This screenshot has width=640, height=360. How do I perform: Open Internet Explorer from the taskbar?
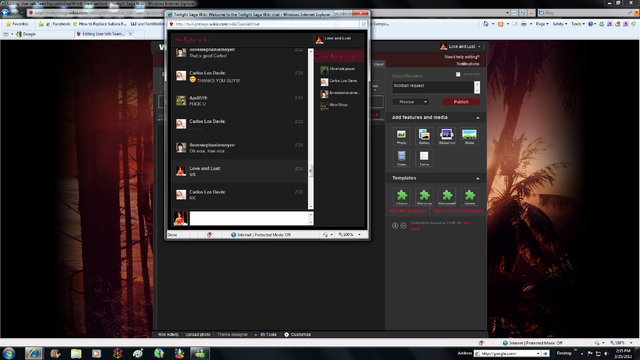(x=33, y=353)
